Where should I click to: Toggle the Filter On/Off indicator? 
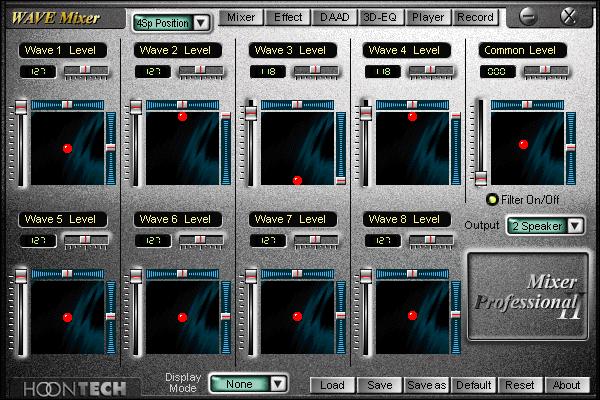492,199
